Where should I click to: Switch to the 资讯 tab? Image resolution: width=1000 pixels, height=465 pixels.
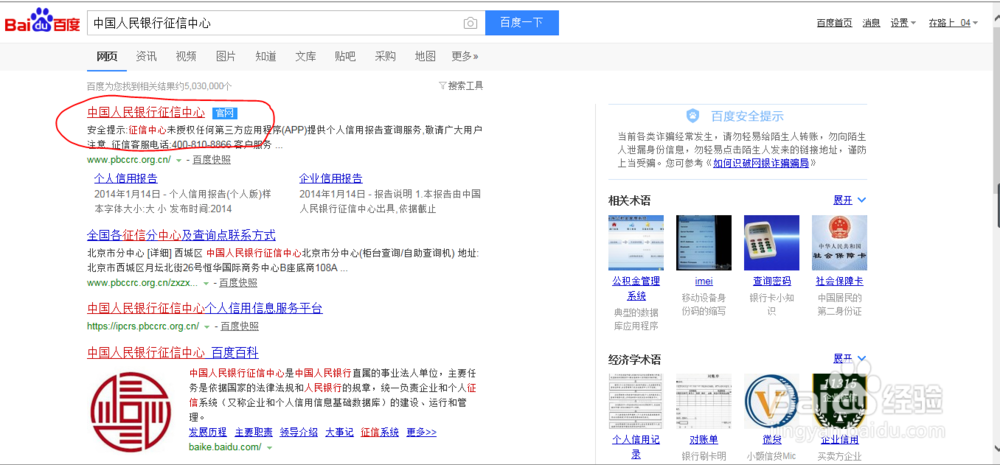pyautogui.click(x=146, y=56)
